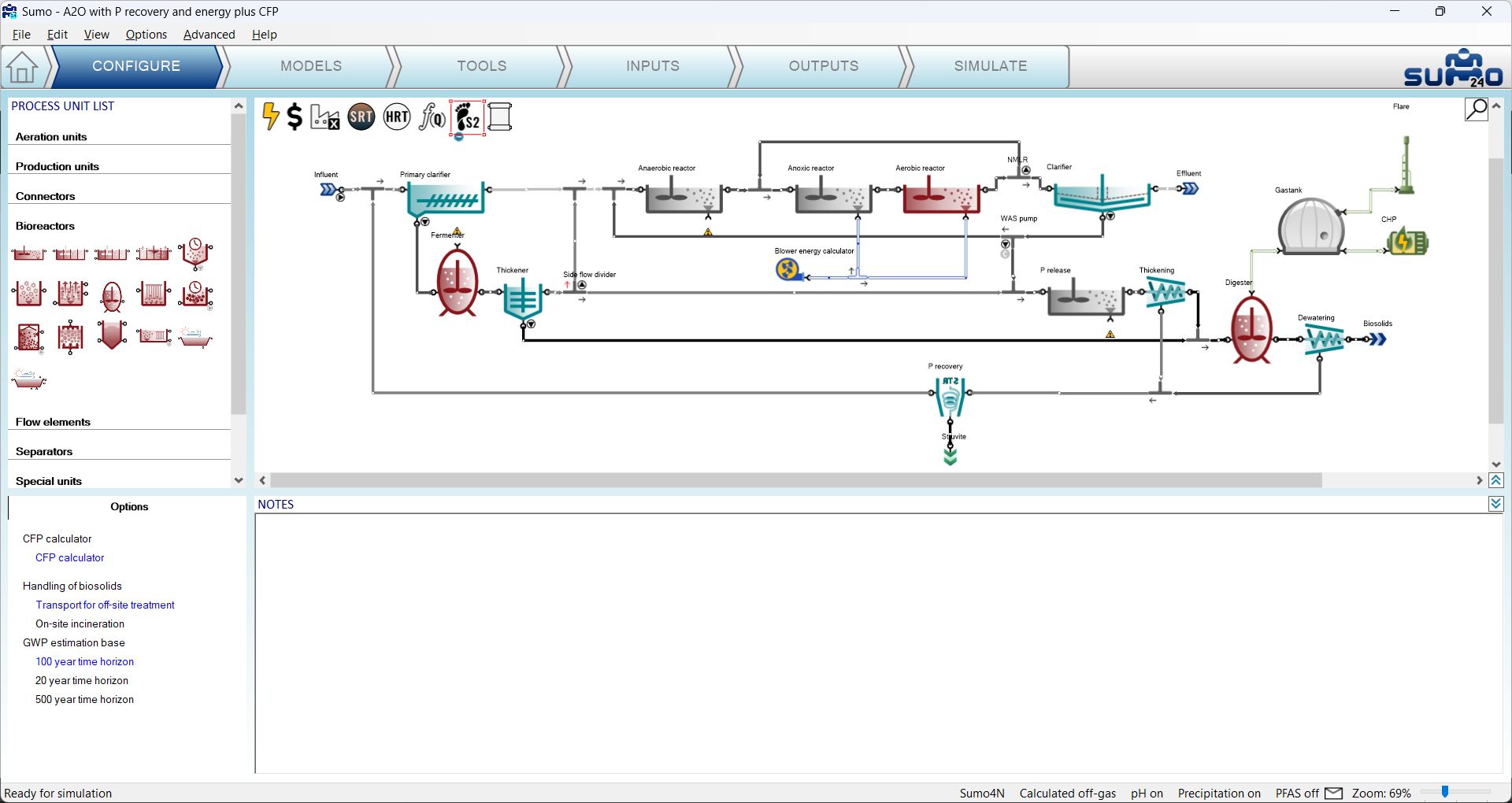1512x803 pixels.
Task: Switch to the SIMULATE tab
Action: pyautogui.click(x=991, y=66)
